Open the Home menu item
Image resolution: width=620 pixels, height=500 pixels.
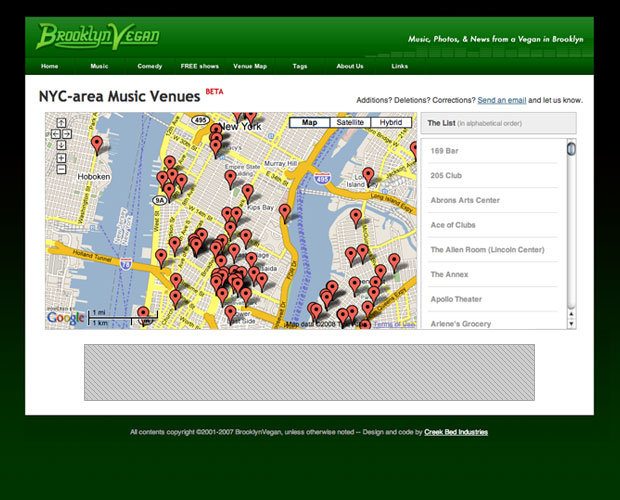pos(49,66)
